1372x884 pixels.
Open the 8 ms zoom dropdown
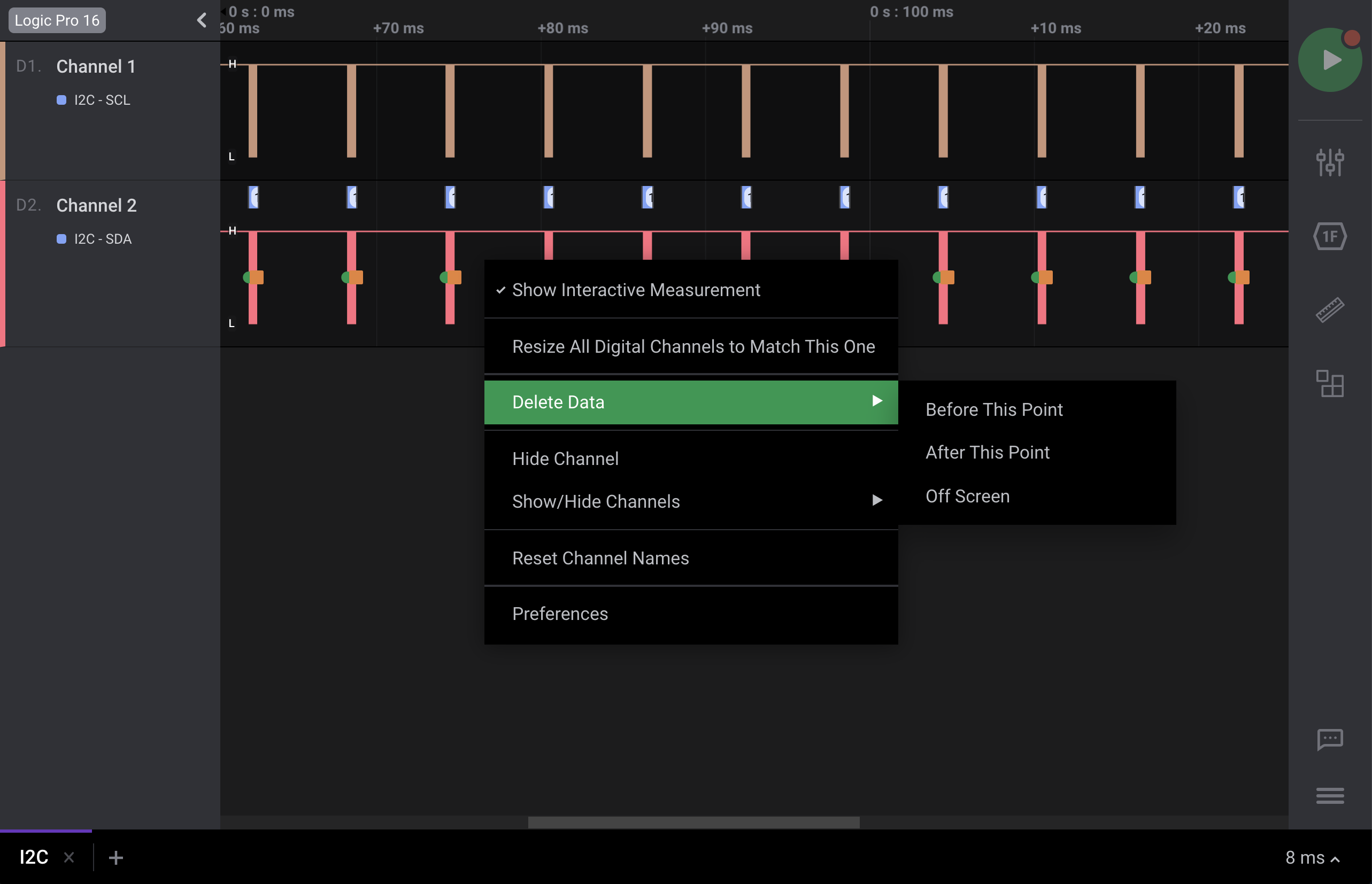tap(1312, 858)
